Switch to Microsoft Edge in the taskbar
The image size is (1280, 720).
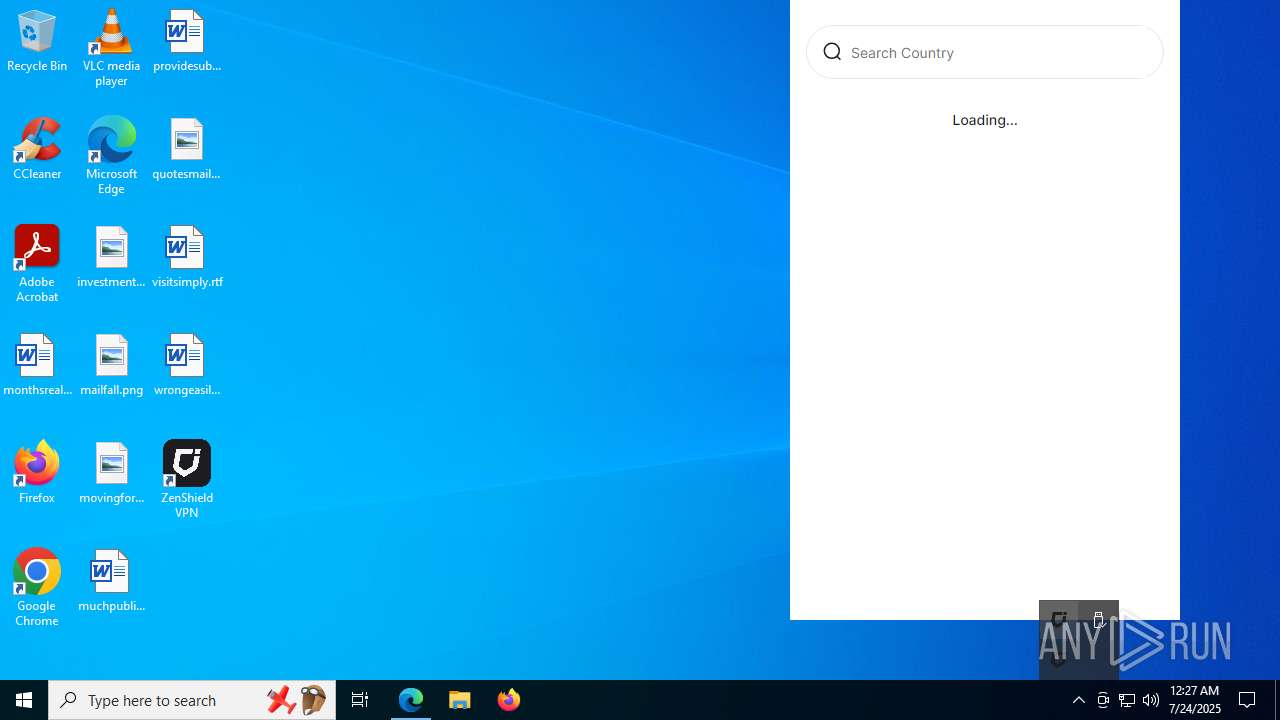(x=411, y=700)
